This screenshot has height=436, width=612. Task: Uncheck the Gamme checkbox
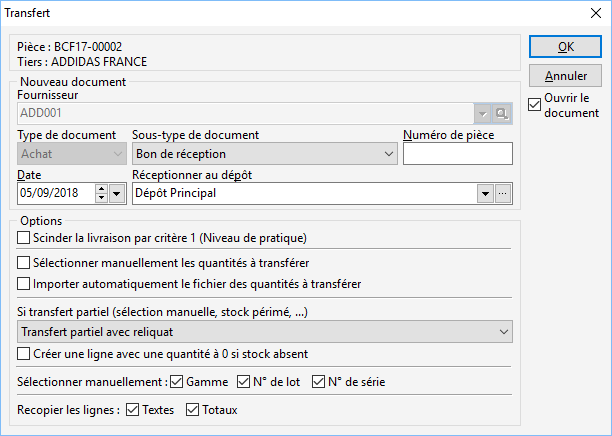(177, 382)
